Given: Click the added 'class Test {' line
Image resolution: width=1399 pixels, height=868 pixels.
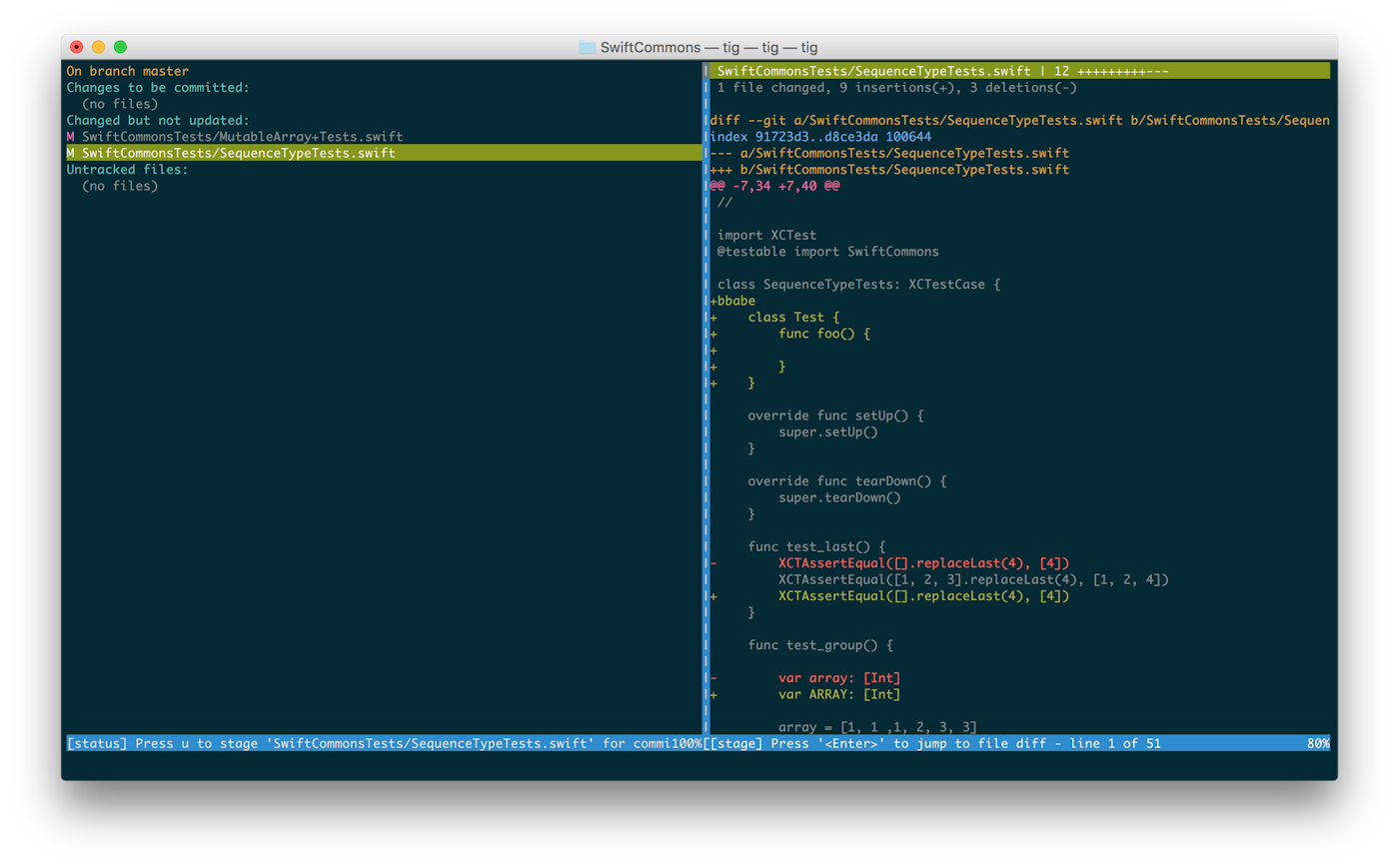Looking at the screenshot, I should pos(793,318).
